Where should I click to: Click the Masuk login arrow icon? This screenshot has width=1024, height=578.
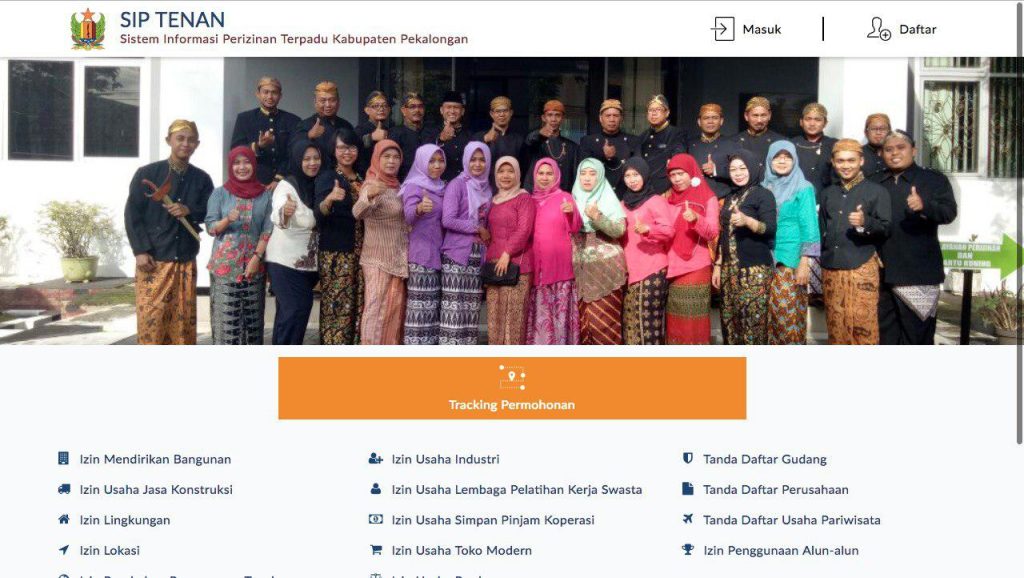coord(722,29)
